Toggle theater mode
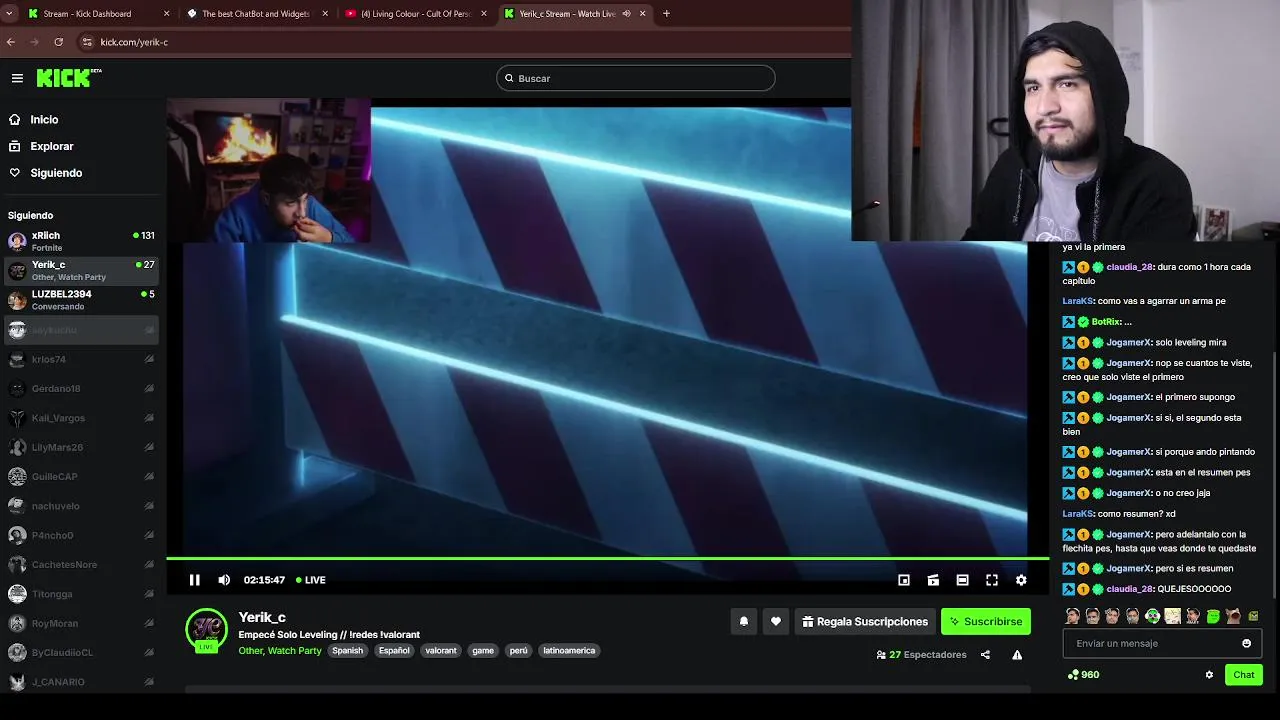The image size is (1280, 720). click(x=962, y=580)
